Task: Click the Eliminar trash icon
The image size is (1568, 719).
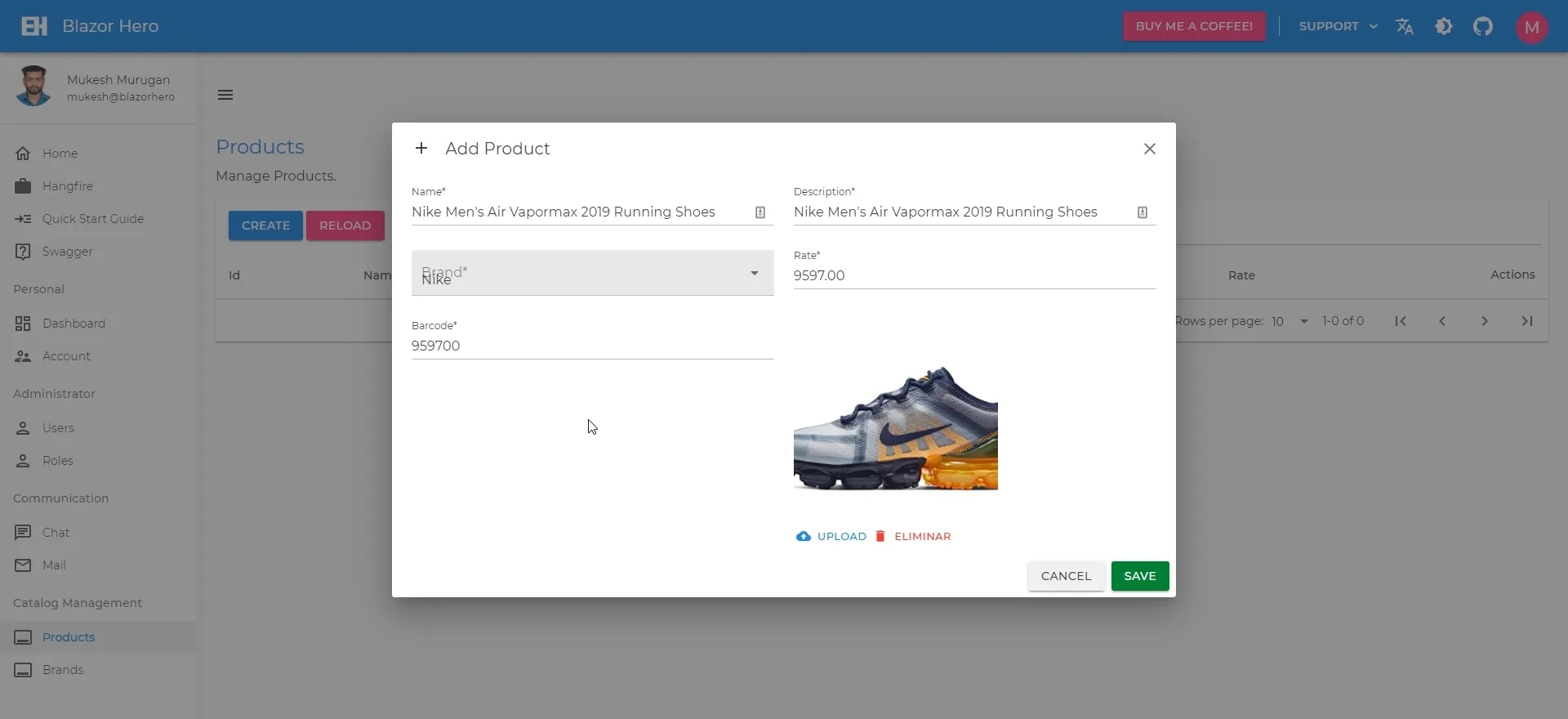Action: coord(880,537)
